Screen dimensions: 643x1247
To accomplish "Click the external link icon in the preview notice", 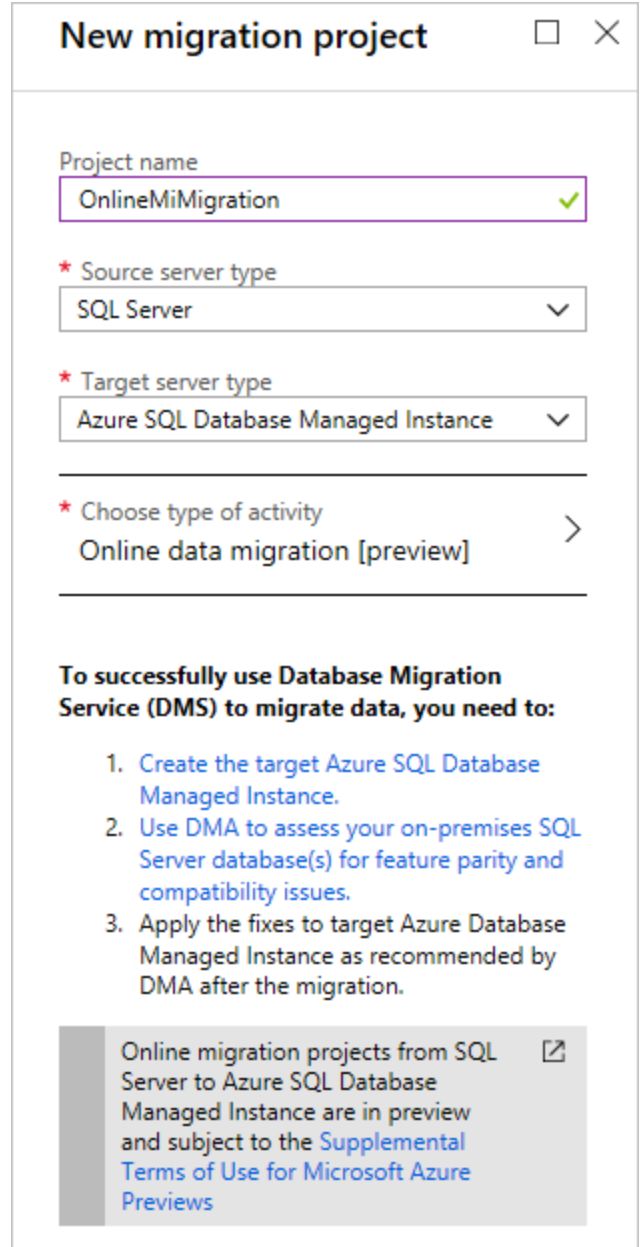I will 551,1051.
